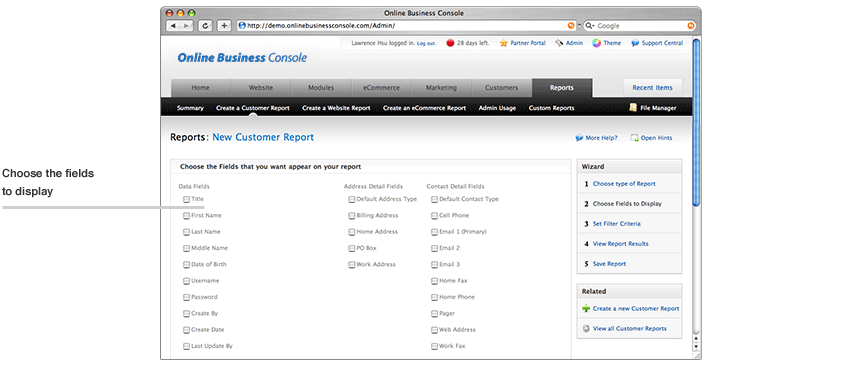860x370 pixels.
Task: Click the Summary submenu item
Action: click(x=190, y=108)
